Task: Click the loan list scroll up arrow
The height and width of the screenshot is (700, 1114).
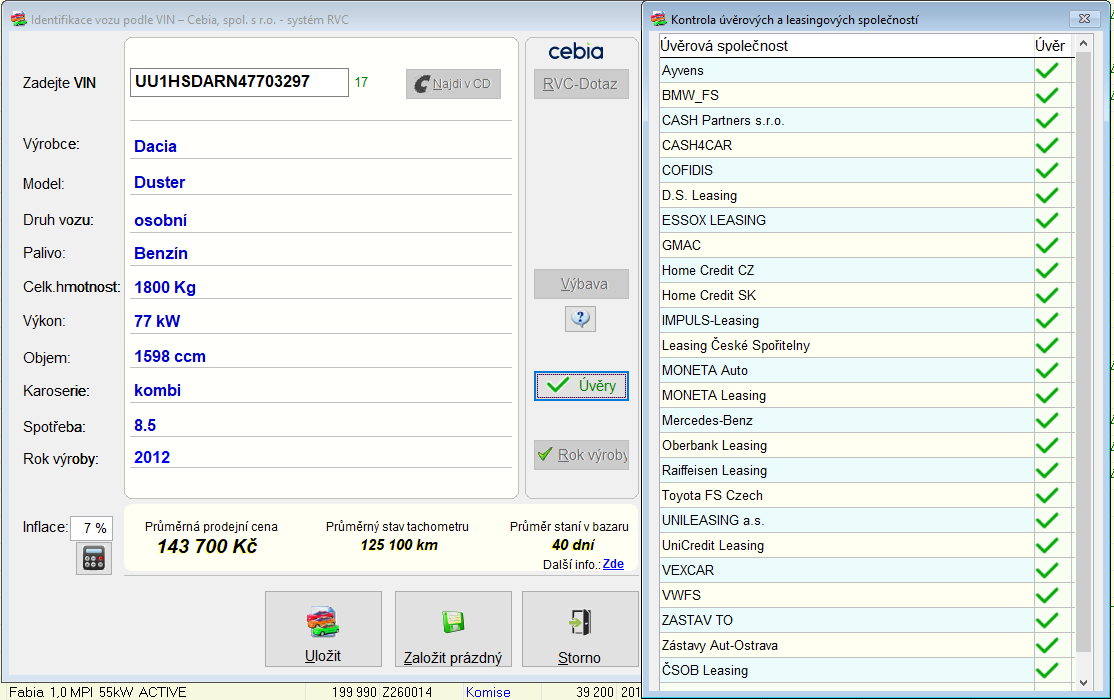Action: (x=1083, y=43)
